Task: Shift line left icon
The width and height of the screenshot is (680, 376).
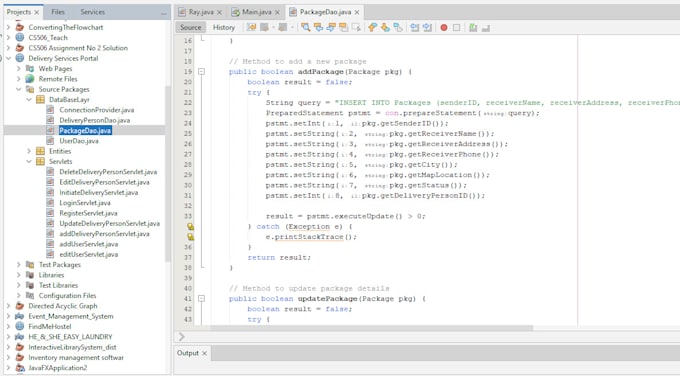Action: (415, 27)
